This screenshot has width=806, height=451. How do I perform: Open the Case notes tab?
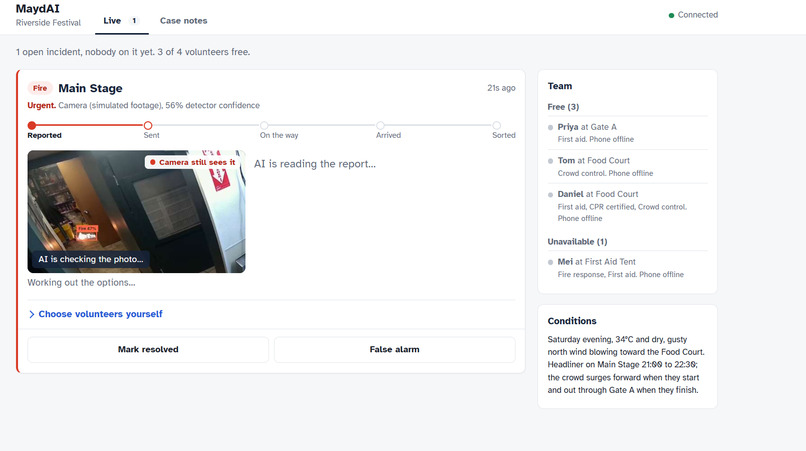point(184,21)
